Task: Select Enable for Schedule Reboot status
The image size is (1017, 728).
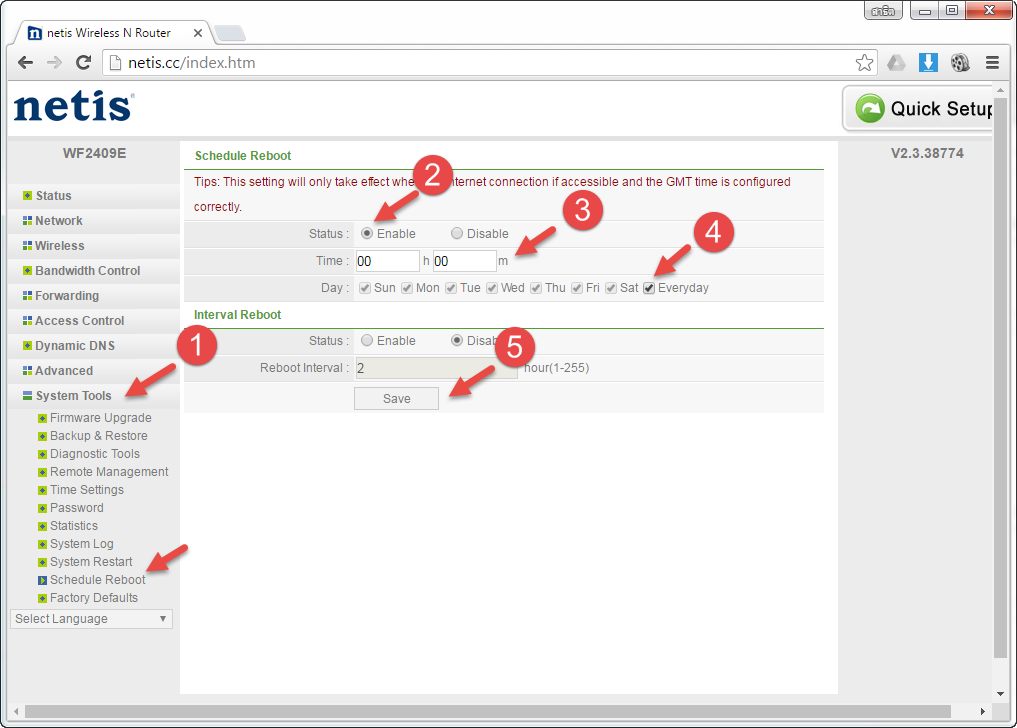Action: (x=366, y=233)
